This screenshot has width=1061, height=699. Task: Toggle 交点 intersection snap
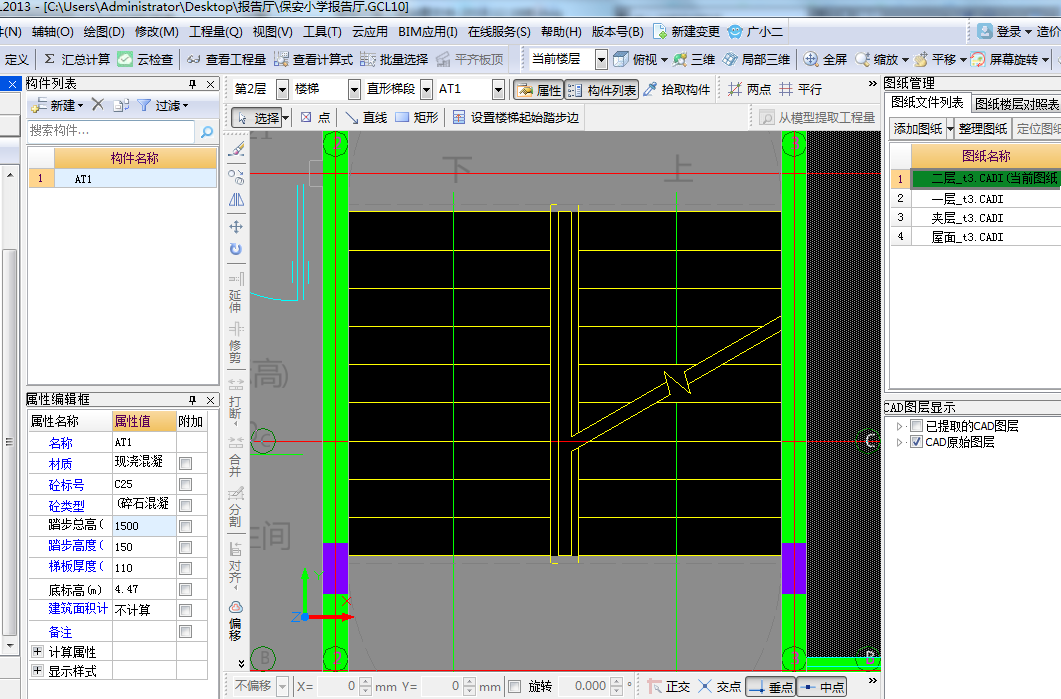click(x=719, y=687)
